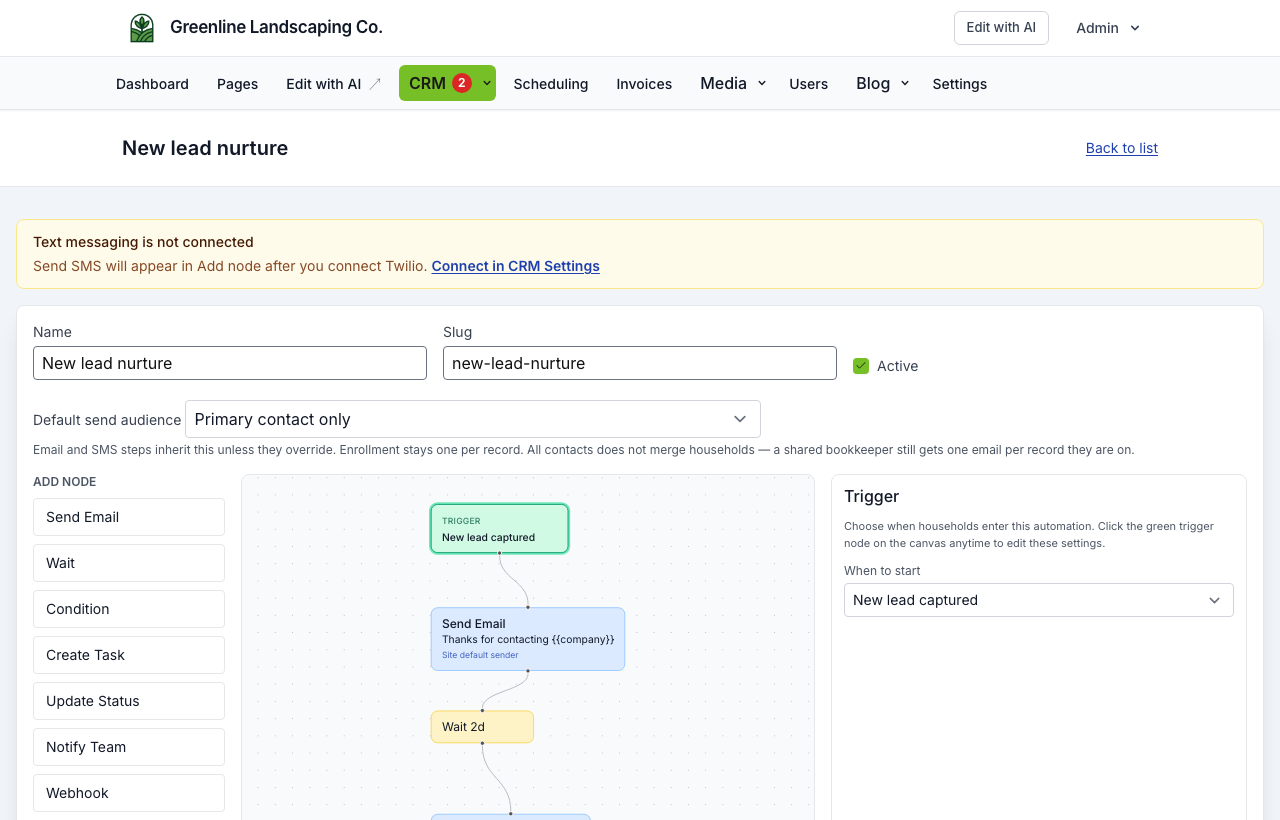Open the Connect in CRM Settings link
1280x820 pixels.
coord(516,266)
